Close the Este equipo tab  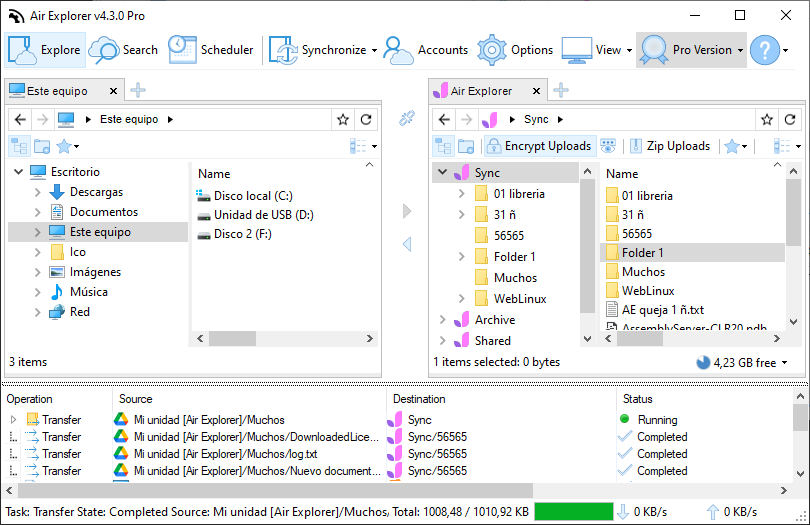(113, 91)
